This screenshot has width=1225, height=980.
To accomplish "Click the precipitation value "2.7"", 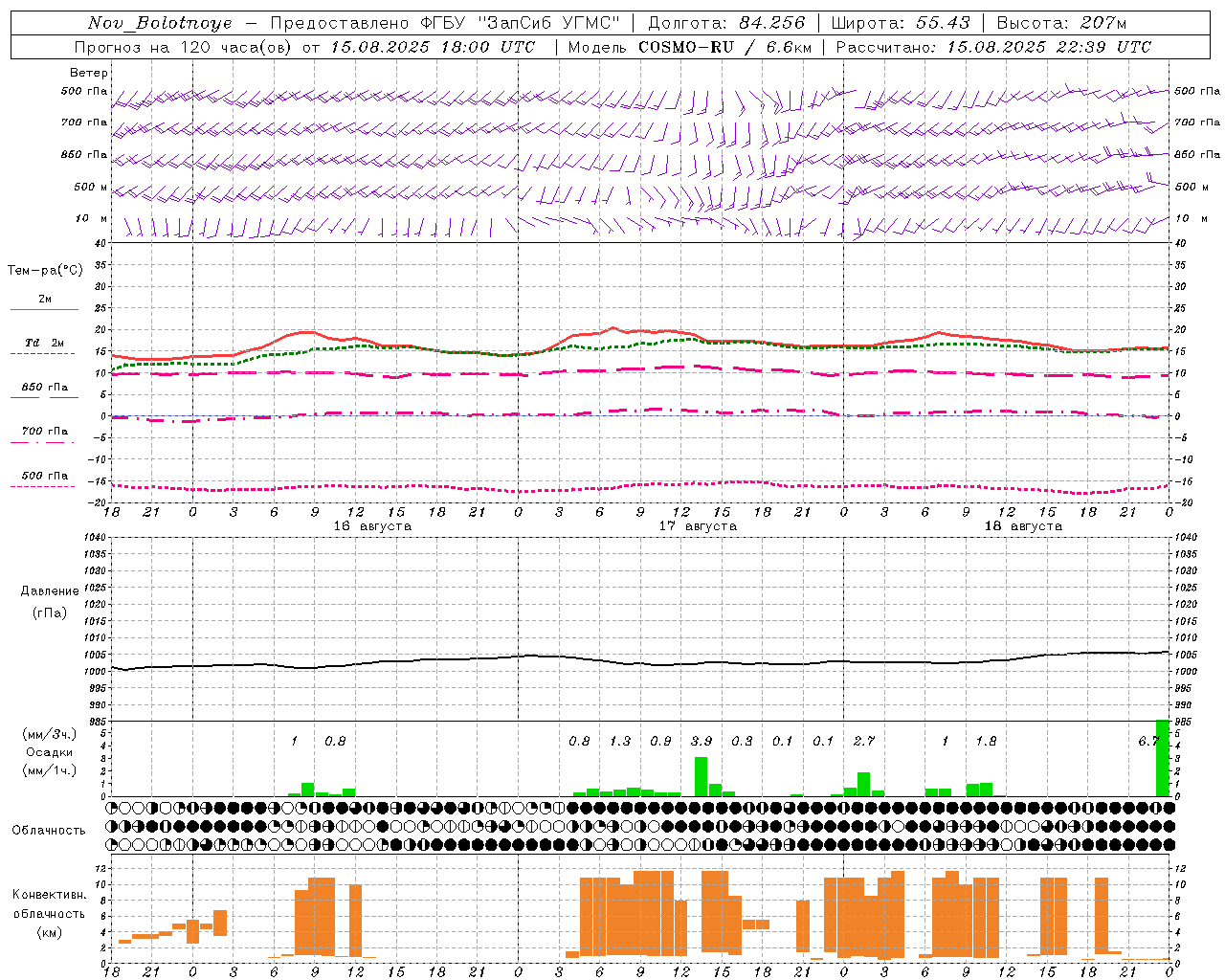I will click(864, 741).
